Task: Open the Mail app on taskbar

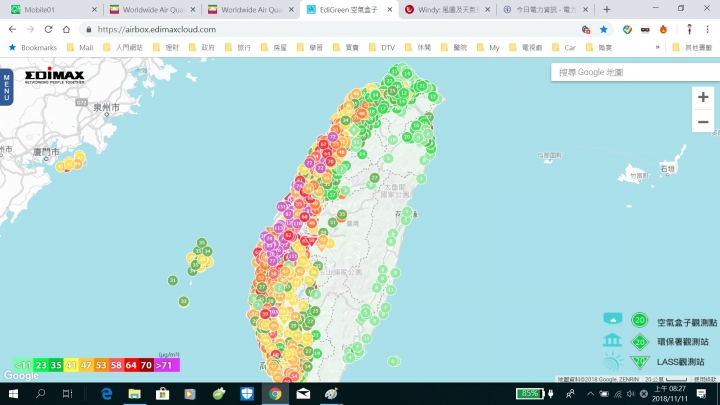Action: 303,394
